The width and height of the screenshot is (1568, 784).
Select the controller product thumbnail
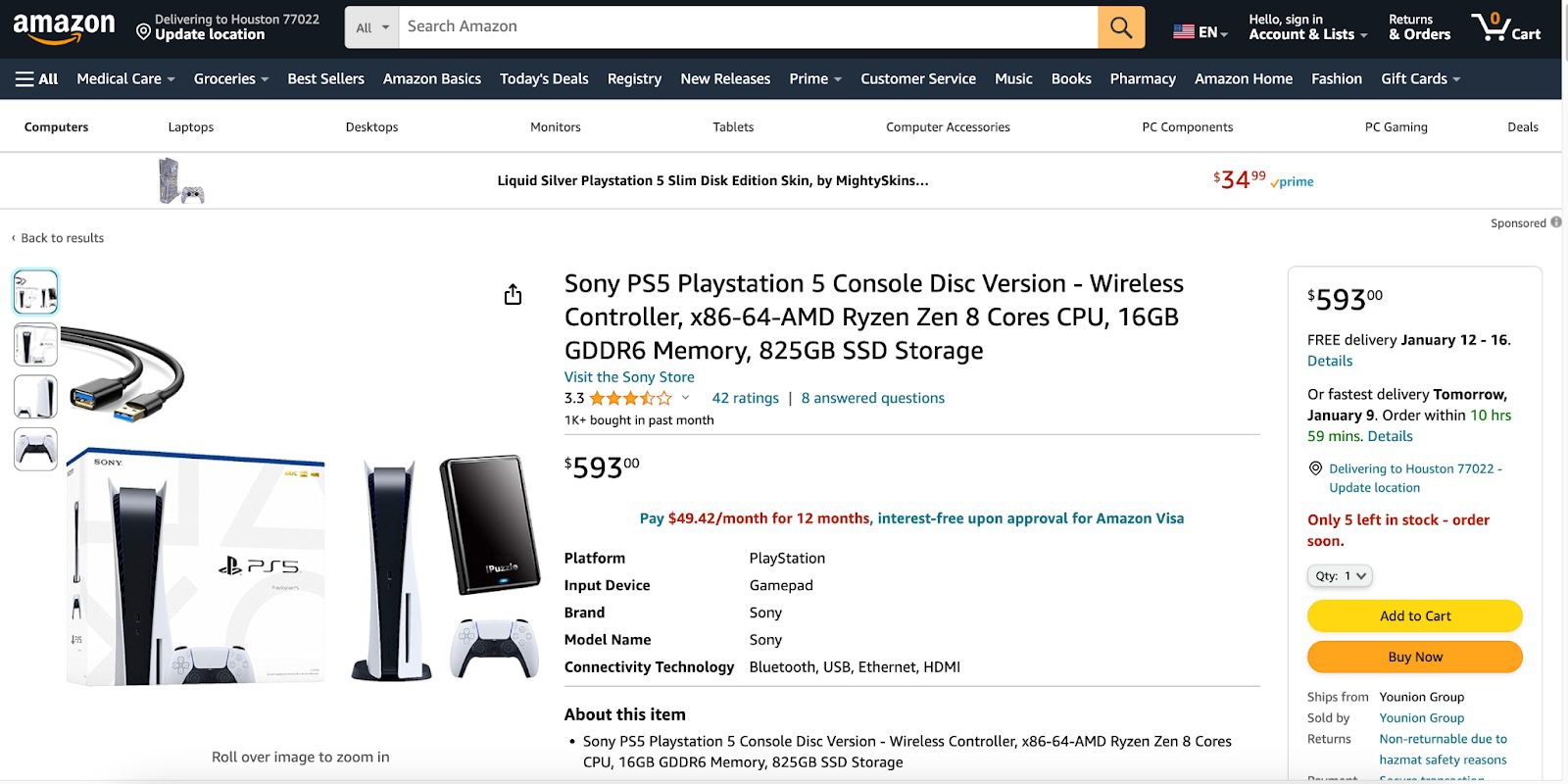coord(36,450)
